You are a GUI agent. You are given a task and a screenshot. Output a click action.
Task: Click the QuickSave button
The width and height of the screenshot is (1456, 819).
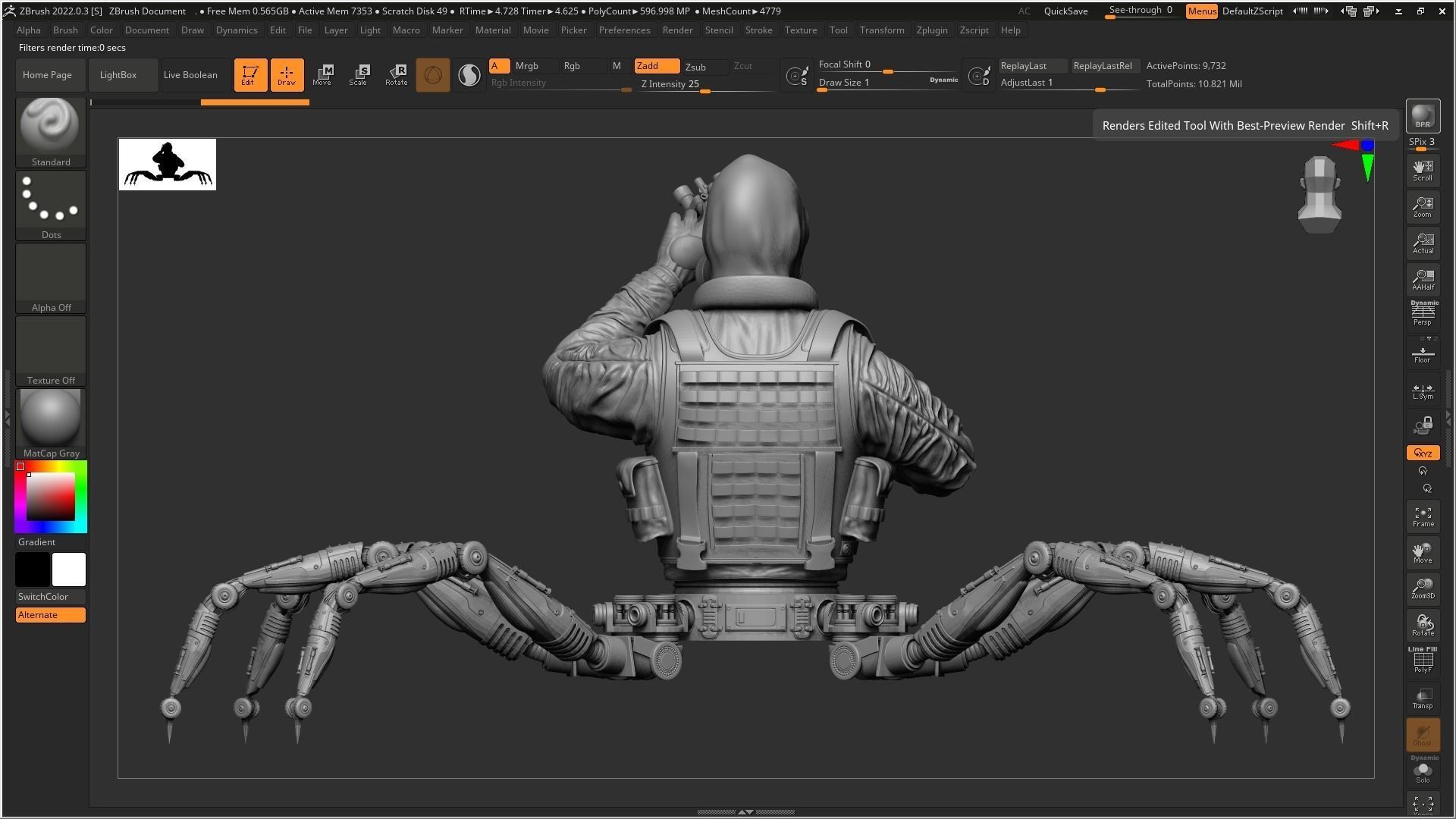coord(1065,11)
